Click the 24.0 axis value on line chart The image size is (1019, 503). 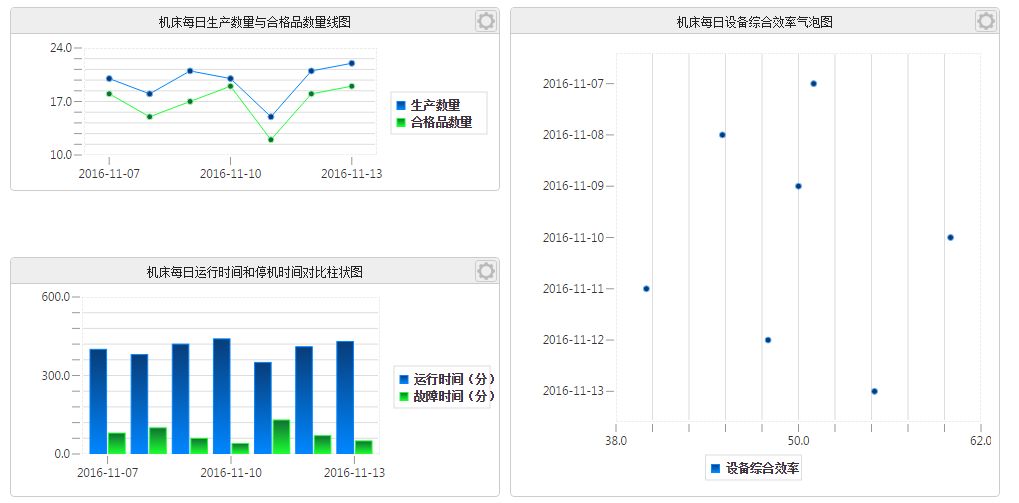coord(62,47)
